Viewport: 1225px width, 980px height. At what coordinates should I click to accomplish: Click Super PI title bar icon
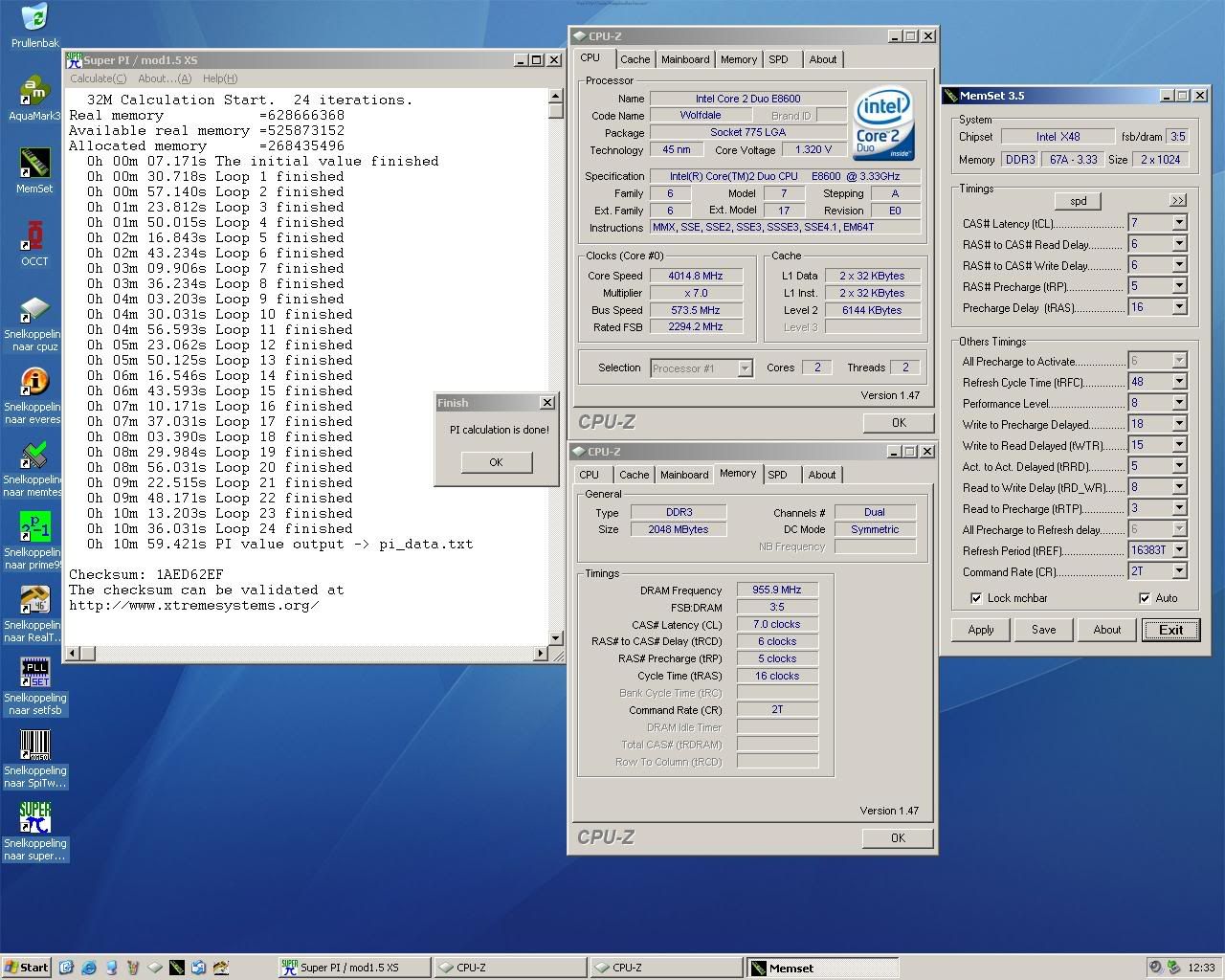tap(75, 60)
